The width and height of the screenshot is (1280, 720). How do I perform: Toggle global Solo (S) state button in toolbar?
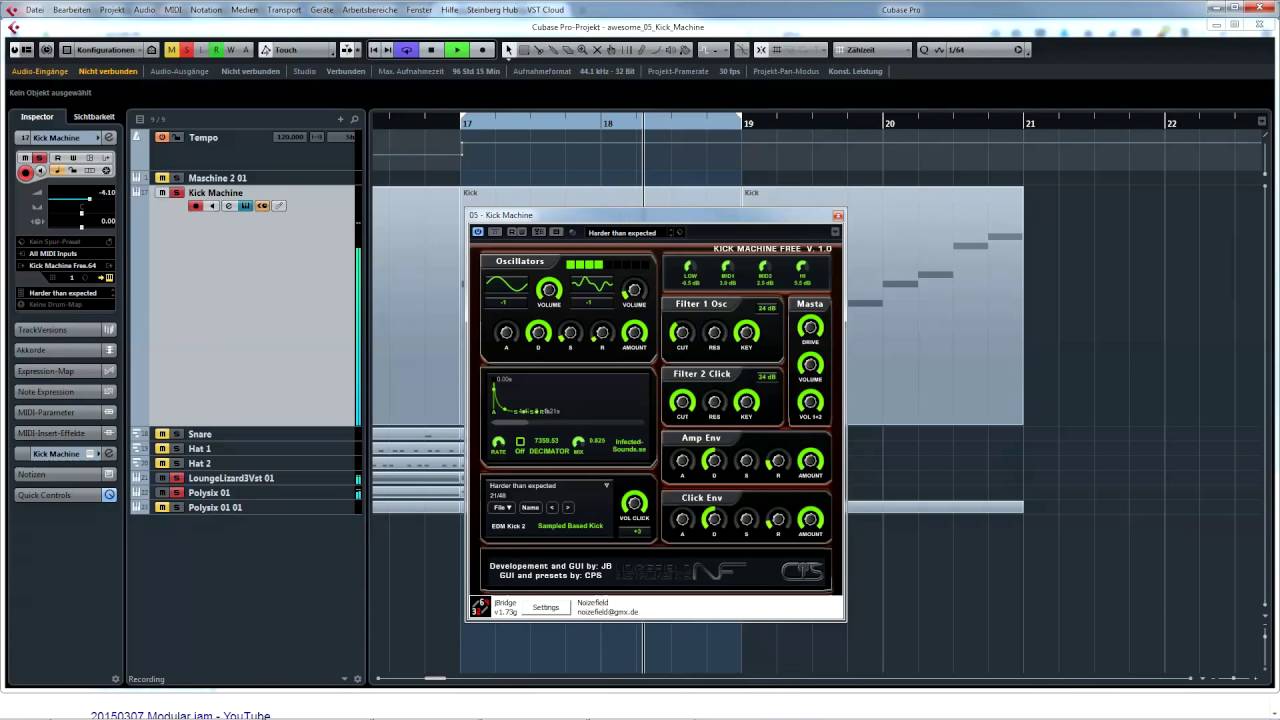pos(186,50)
